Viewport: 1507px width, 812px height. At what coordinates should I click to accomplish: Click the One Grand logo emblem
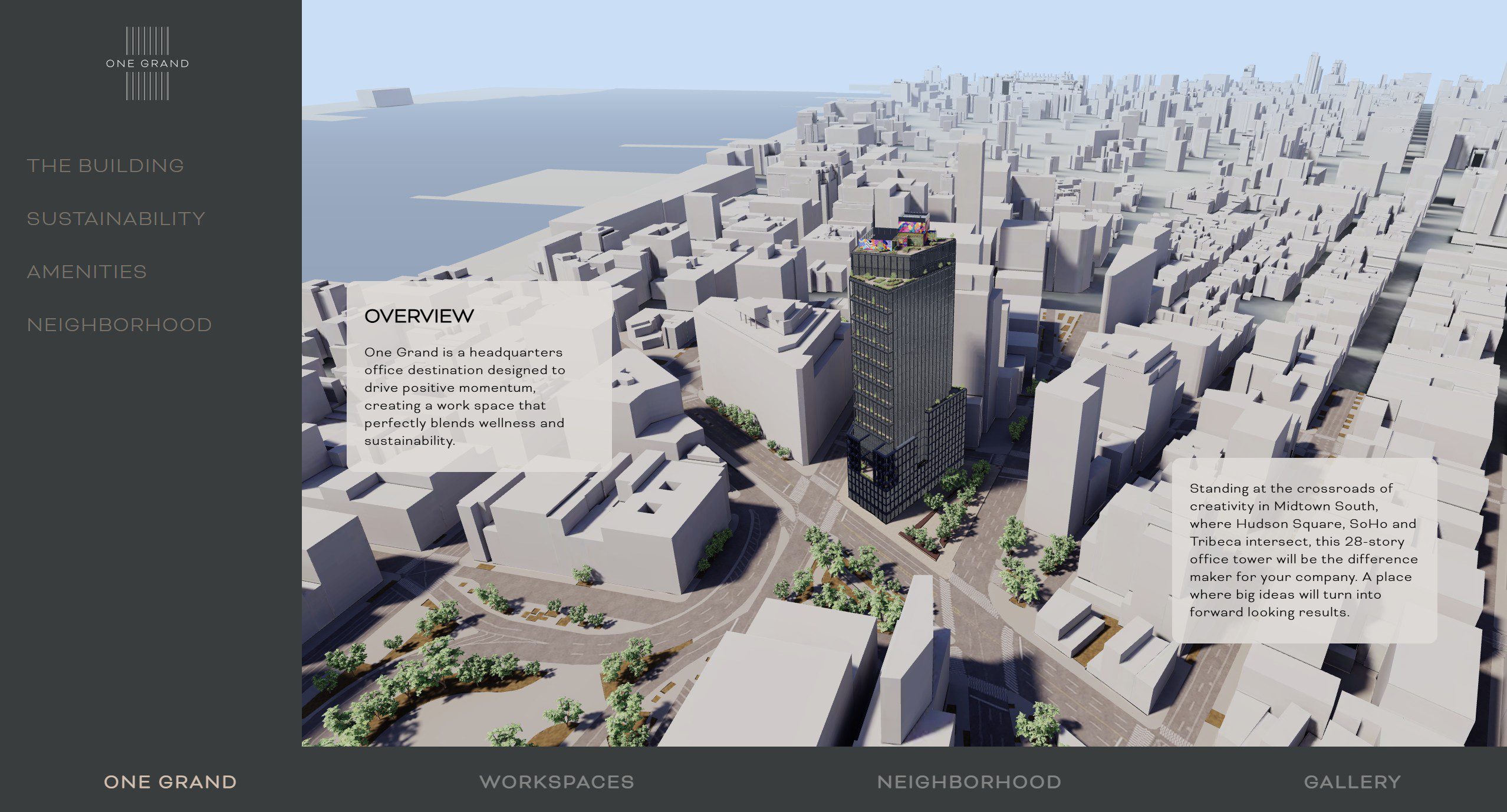[x=147, y=63]
